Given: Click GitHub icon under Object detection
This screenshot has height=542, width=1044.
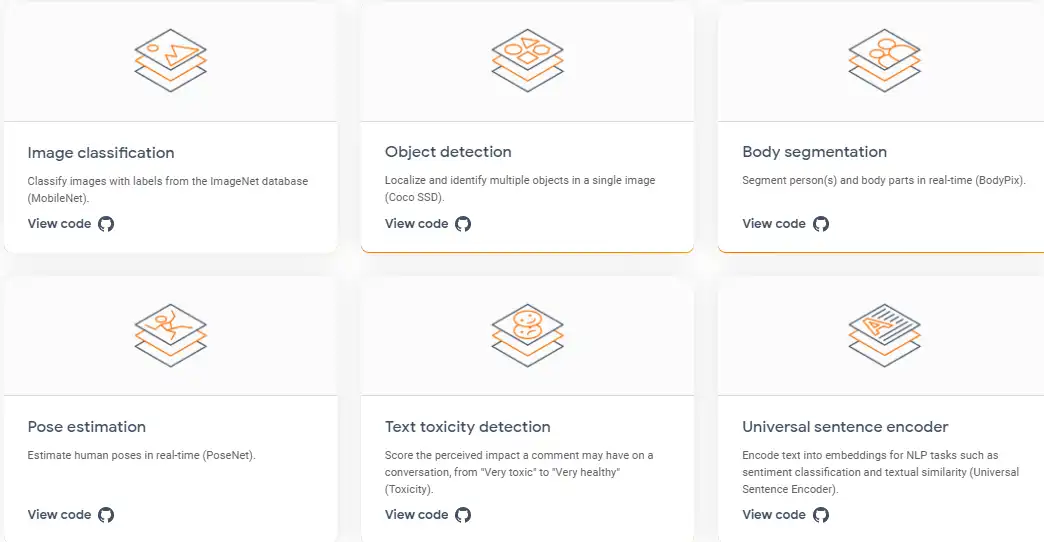Looking at the screenshot, I should [463, 224].
